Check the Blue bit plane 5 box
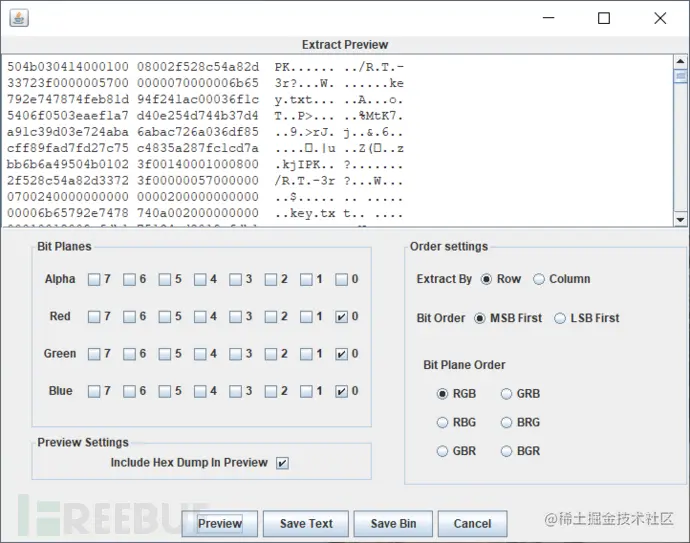The width and height of the screenshot is (690, 543). [165, 391]
